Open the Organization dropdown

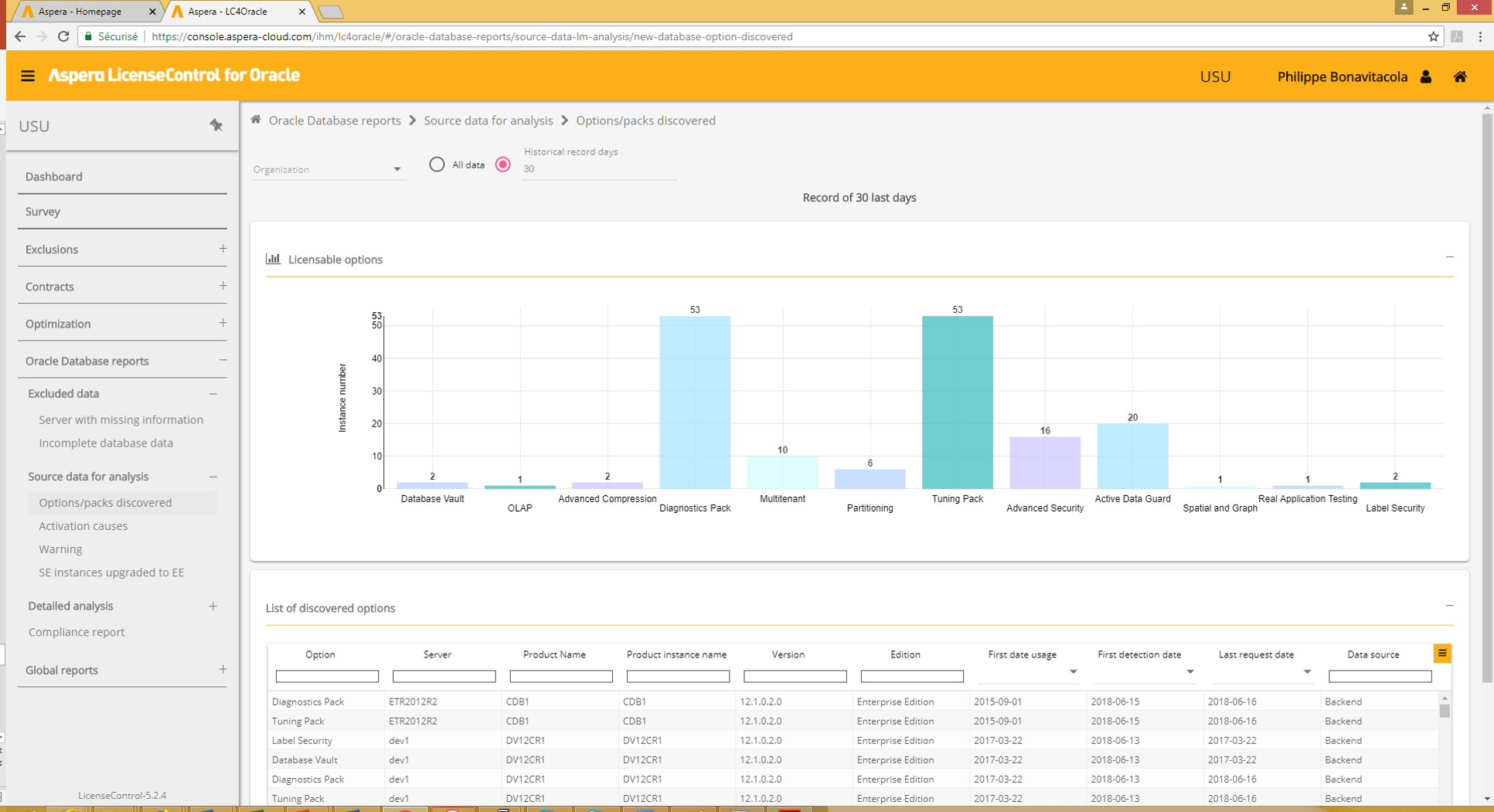(x=328, y=169)
